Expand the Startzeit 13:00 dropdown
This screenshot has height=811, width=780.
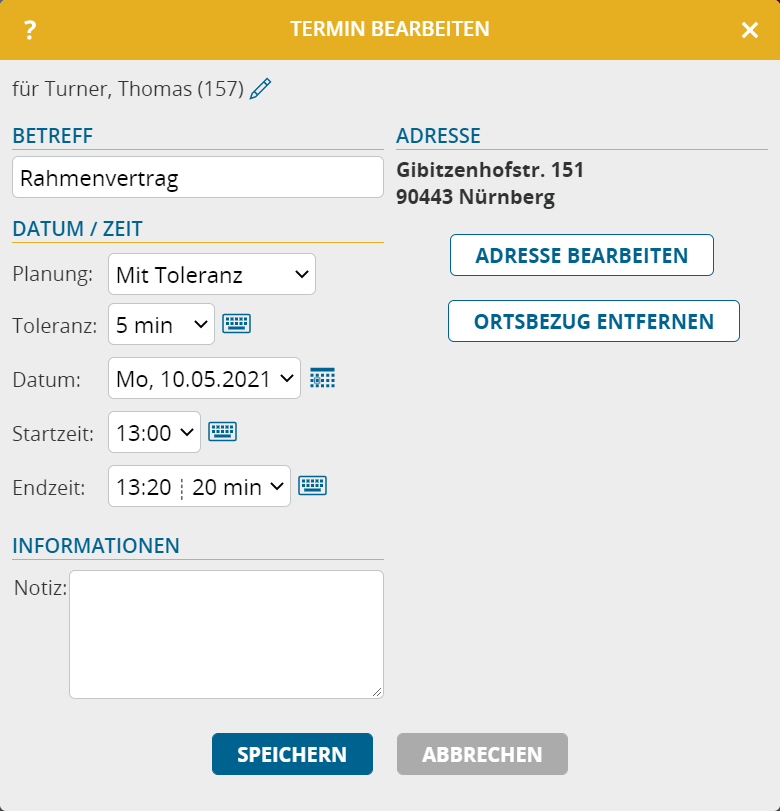154,432
